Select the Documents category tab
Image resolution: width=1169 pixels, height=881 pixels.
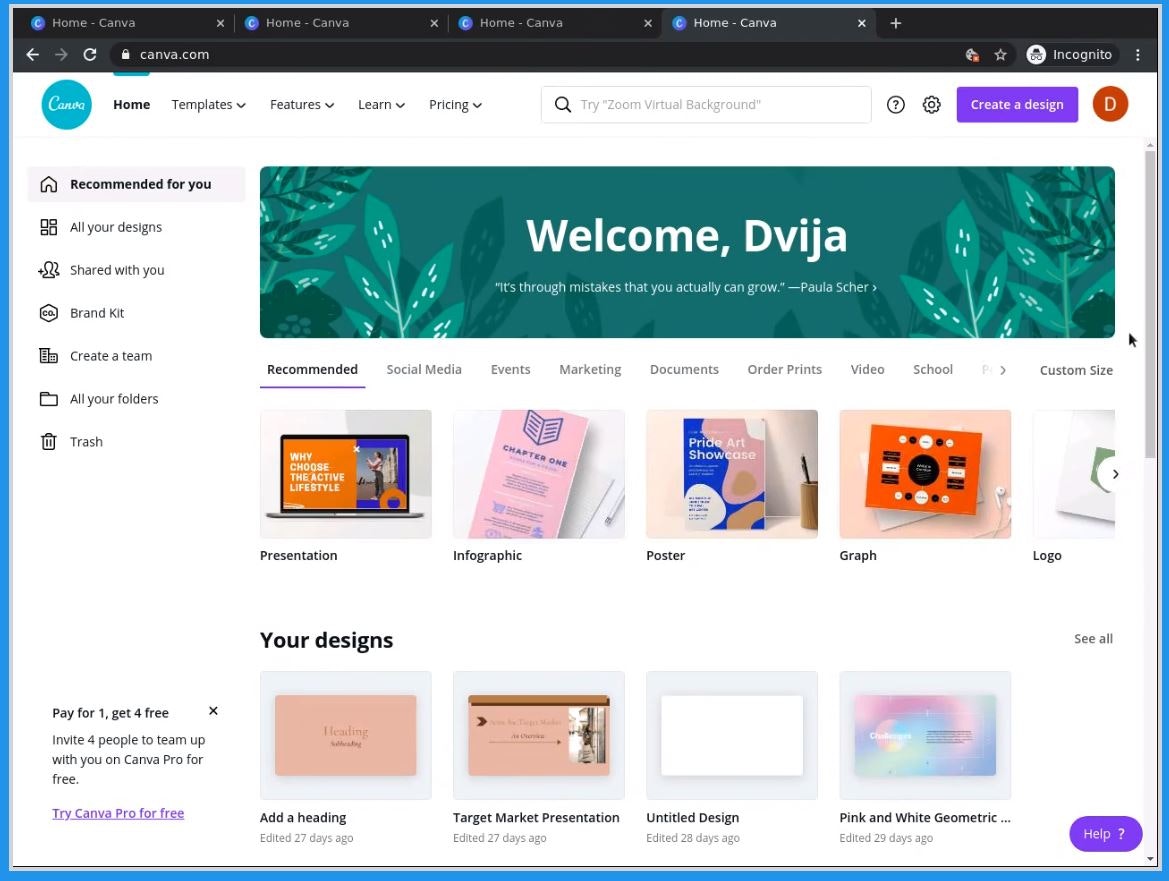(684, 369)
